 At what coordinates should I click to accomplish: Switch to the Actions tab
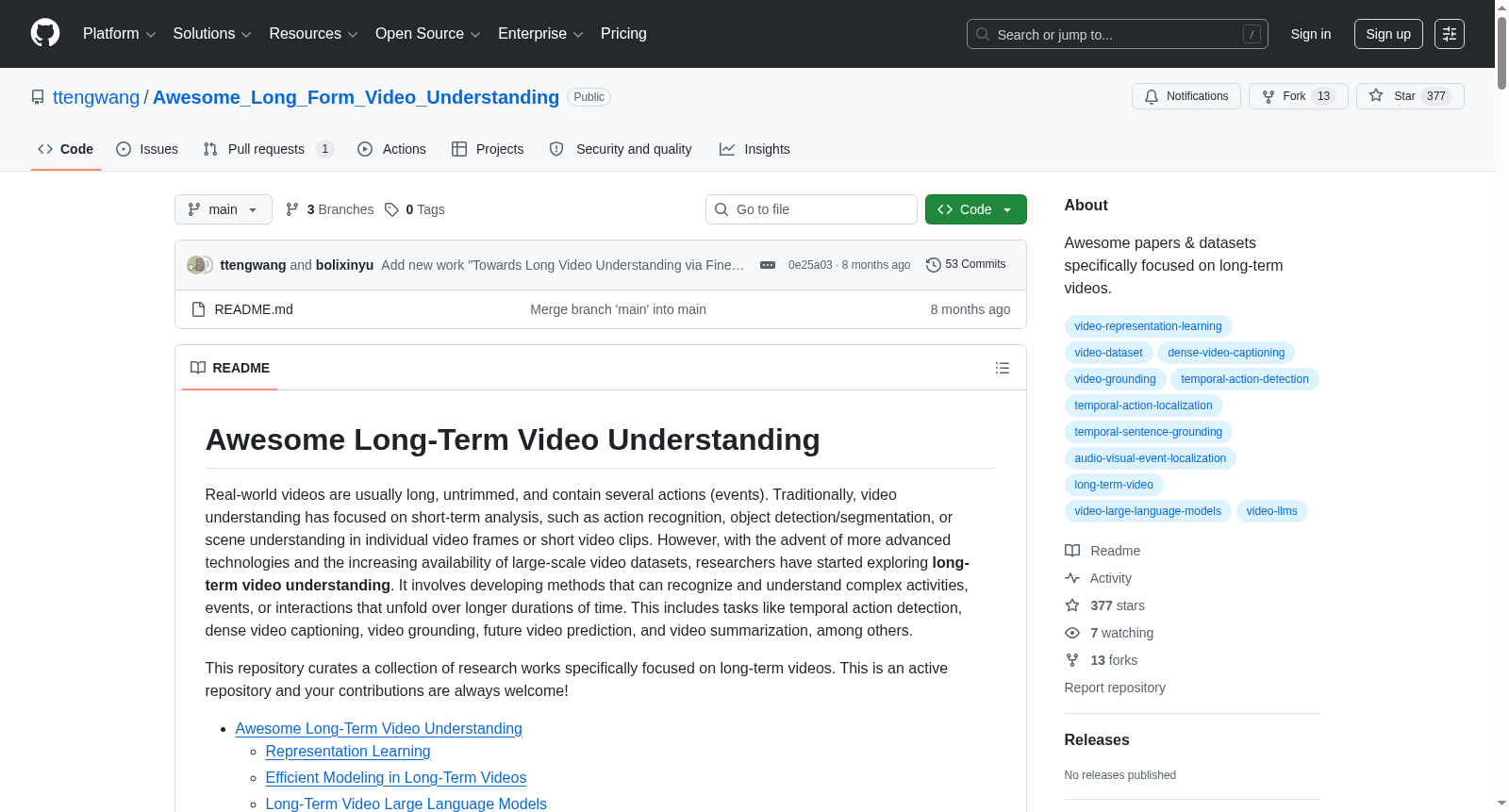392,149
